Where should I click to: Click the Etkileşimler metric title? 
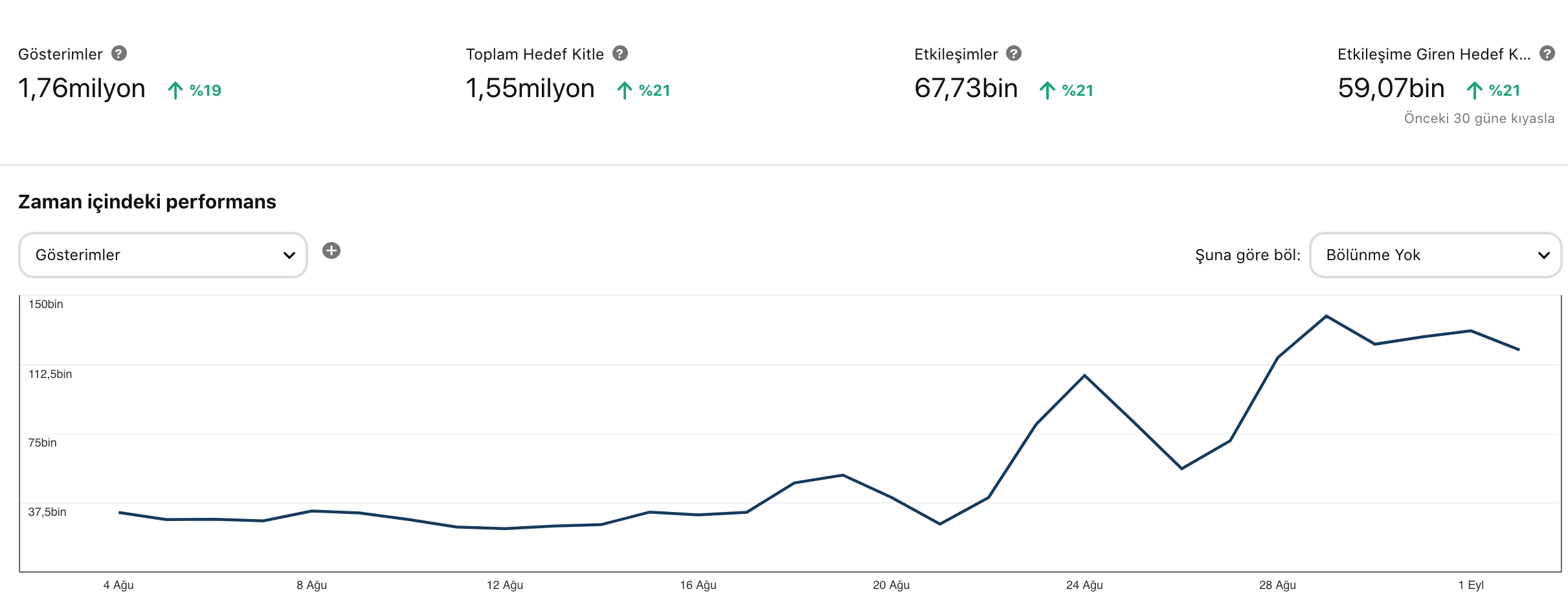point(956,54)
